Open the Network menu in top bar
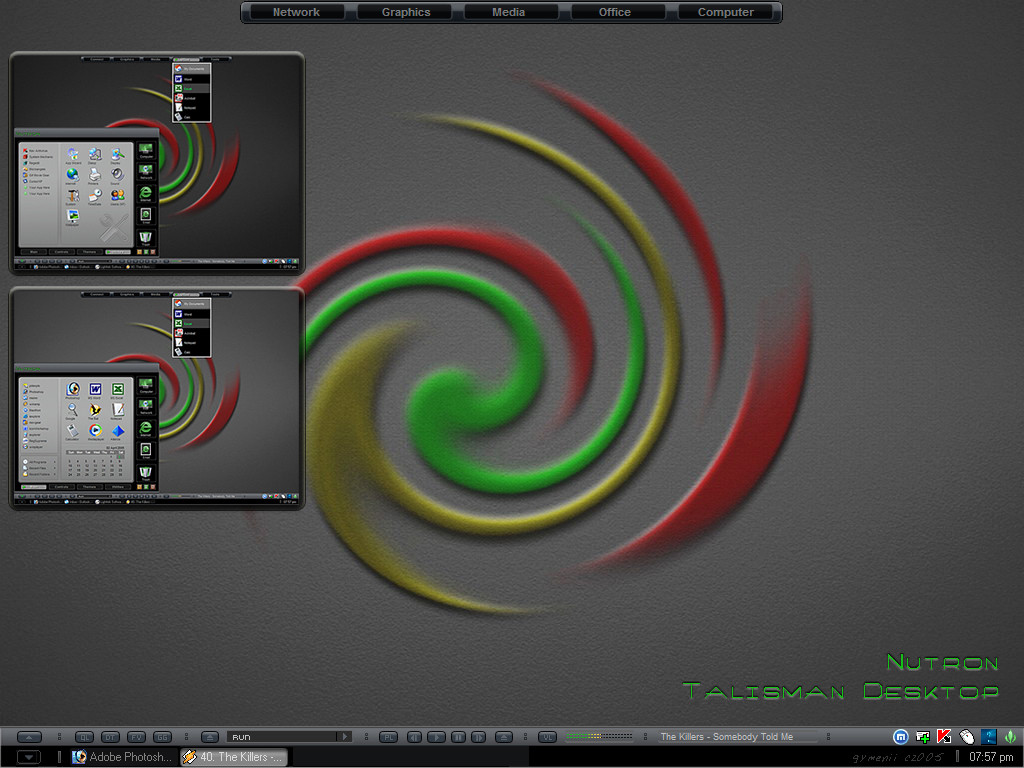Viewport: 1024px width, 768px height. coord(296,12)
